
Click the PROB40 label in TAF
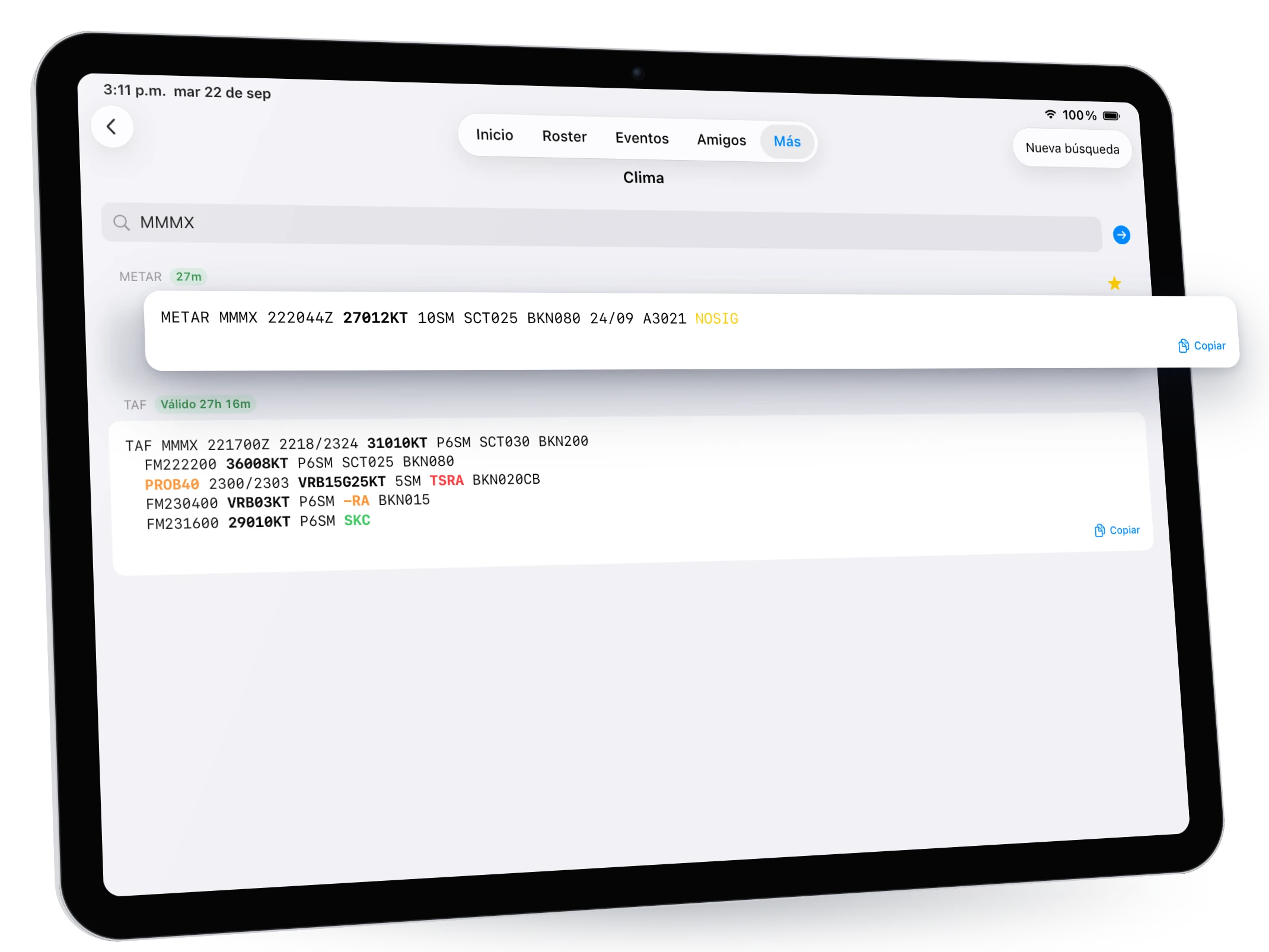[172, 484]
